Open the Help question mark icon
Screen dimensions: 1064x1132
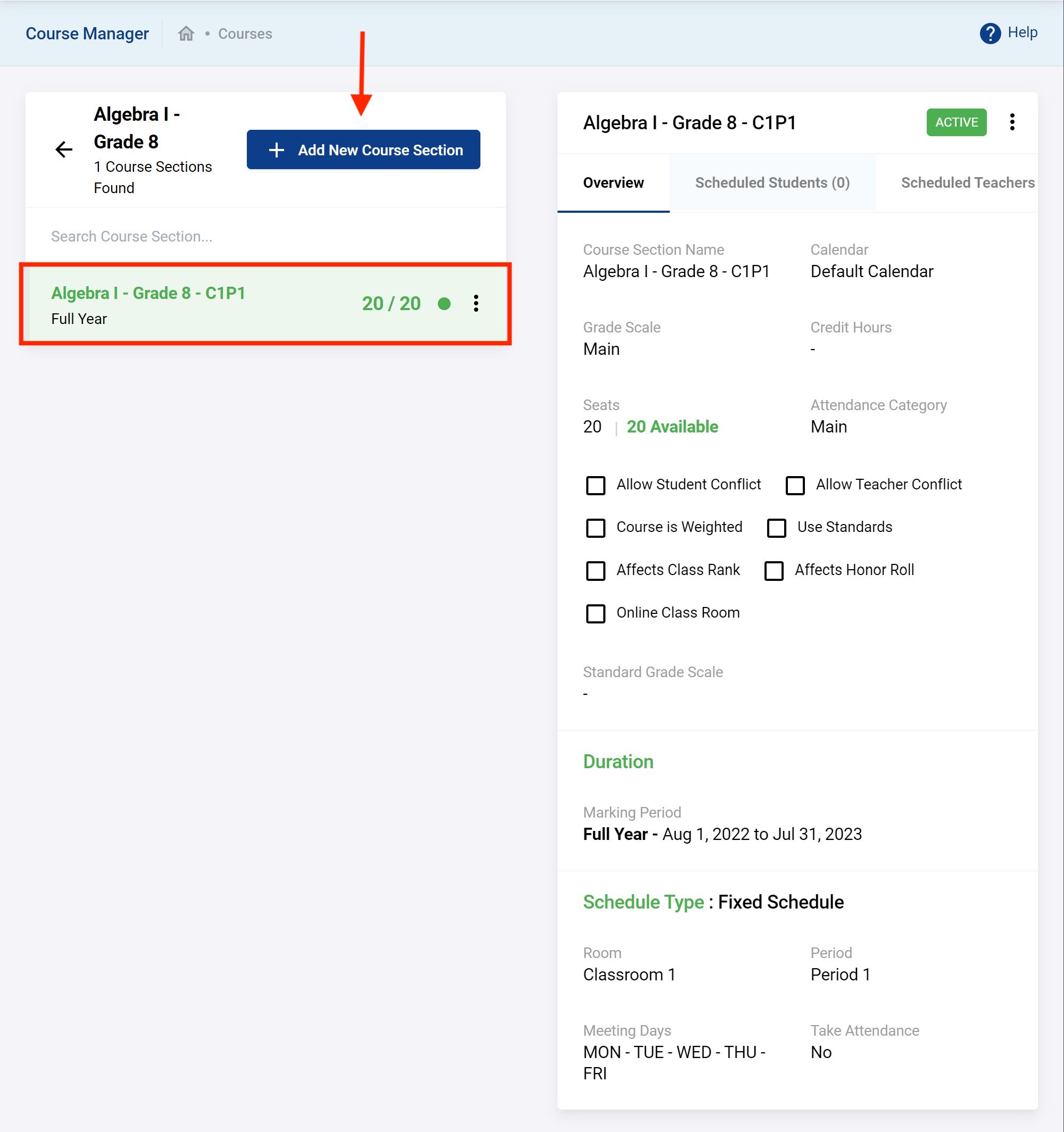click(990, 33)
